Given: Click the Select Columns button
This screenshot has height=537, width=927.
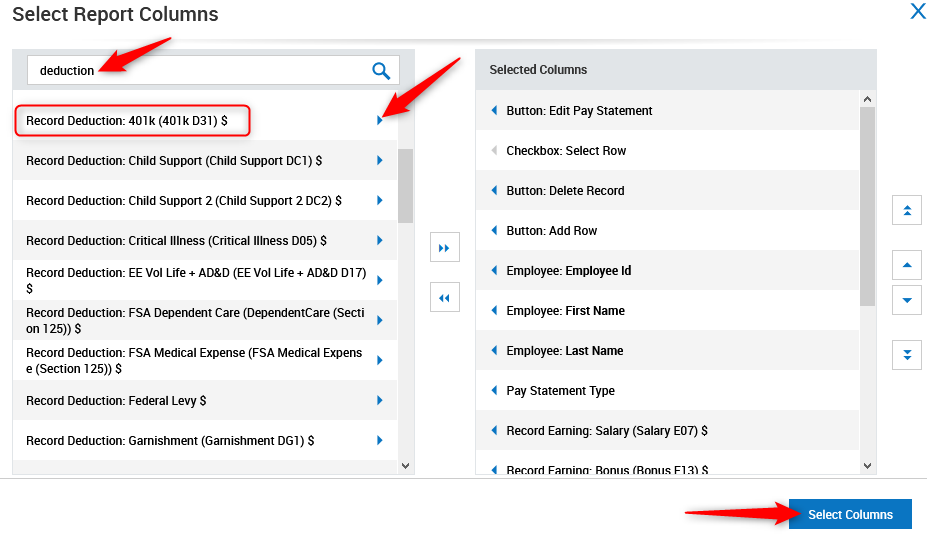Looking at the screenshot, I should click(x=850, y=514).
